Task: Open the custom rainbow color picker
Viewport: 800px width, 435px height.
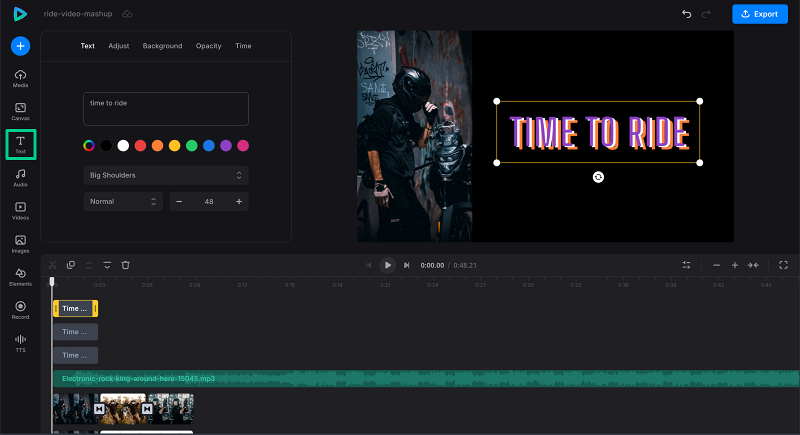Action: pos(89,146)
